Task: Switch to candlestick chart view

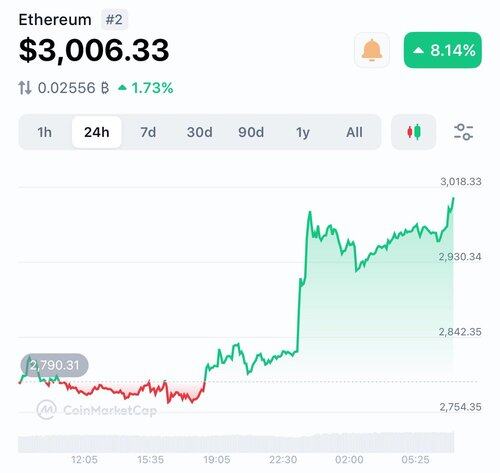Action: [x=414, y=132]
